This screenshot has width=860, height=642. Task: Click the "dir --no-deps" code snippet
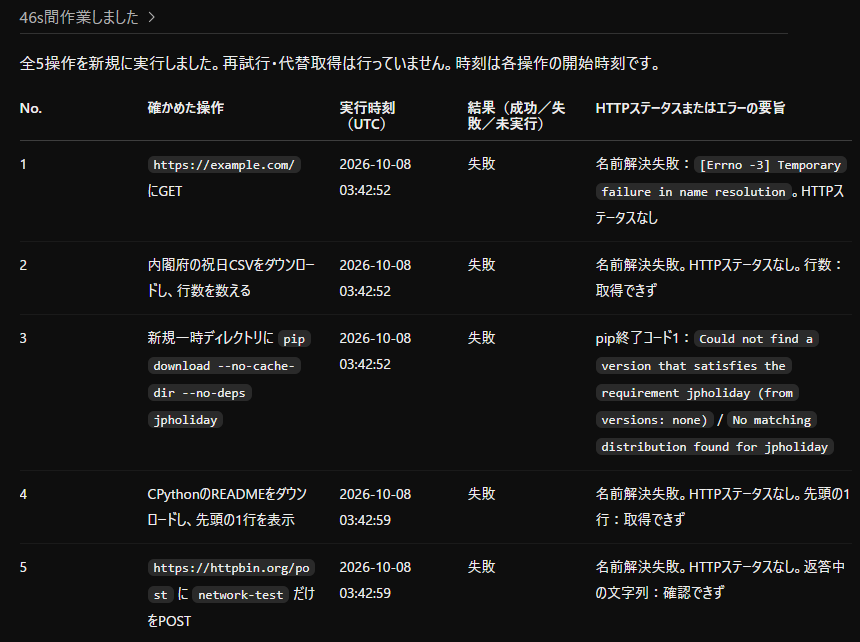click(200, 393)
